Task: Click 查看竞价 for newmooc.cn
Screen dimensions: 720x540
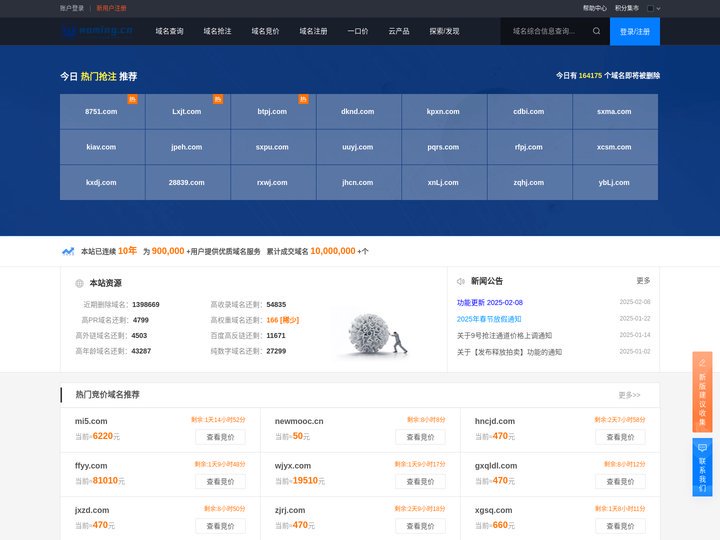Action: pos(420,437)
